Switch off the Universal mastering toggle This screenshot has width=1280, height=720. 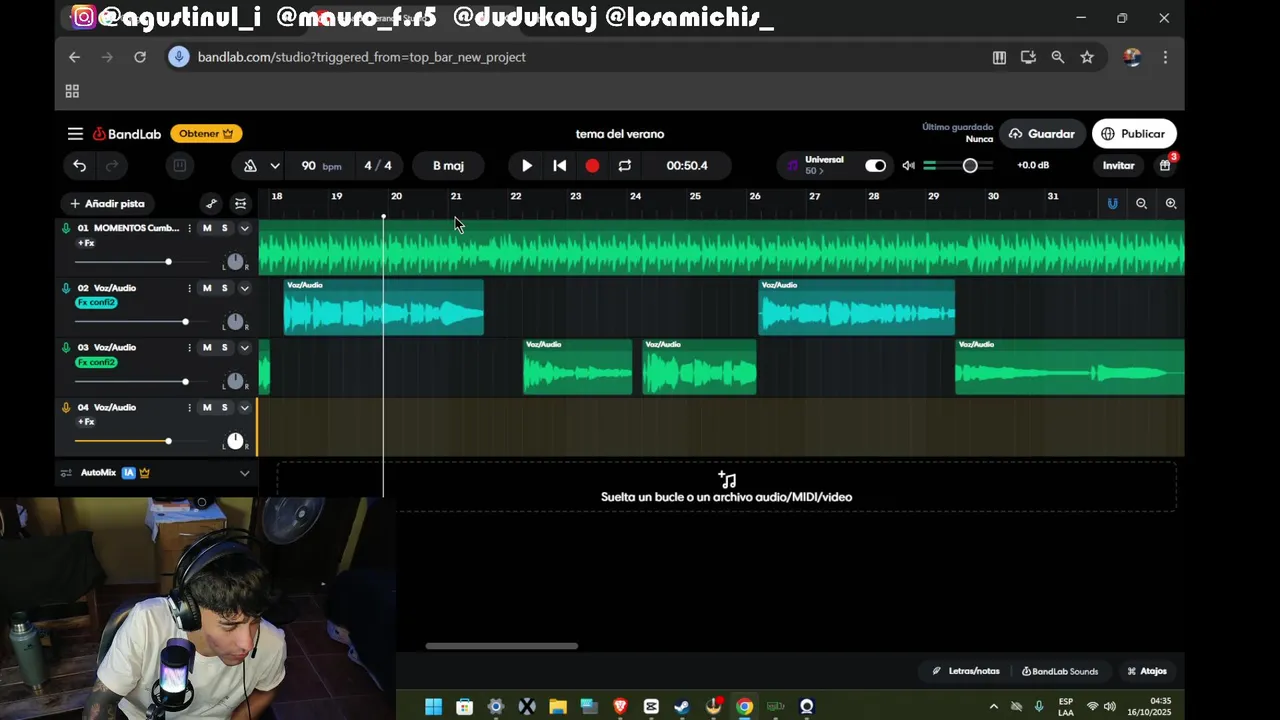(x=875, y=166)
